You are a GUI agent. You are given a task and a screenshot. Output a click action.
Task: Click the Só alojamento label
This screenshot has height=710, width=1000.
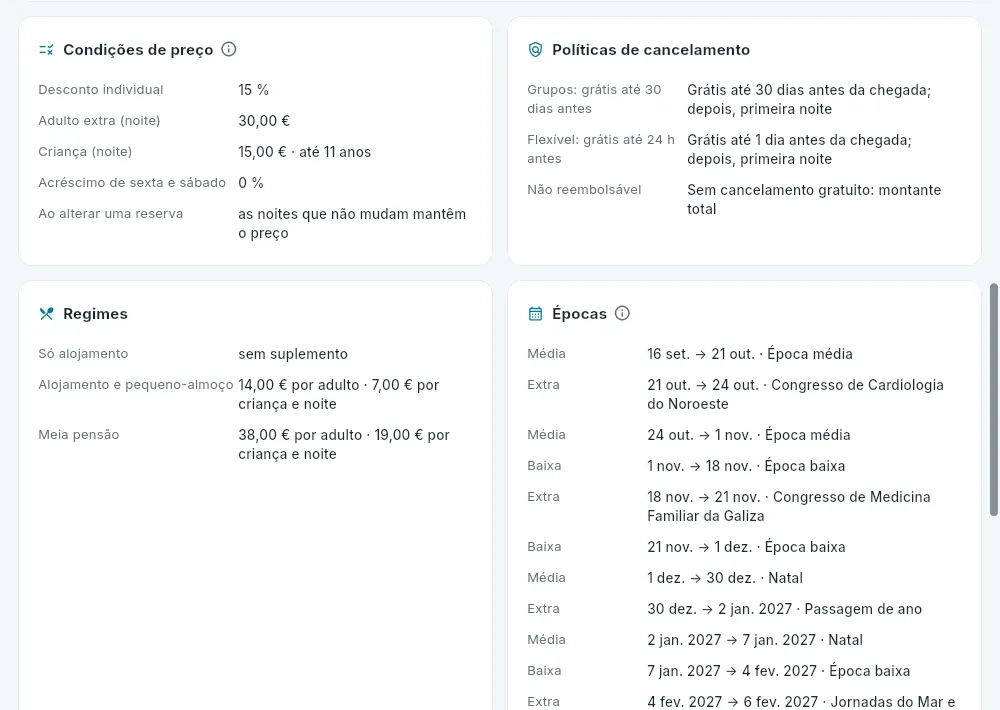tap(83, 354)
